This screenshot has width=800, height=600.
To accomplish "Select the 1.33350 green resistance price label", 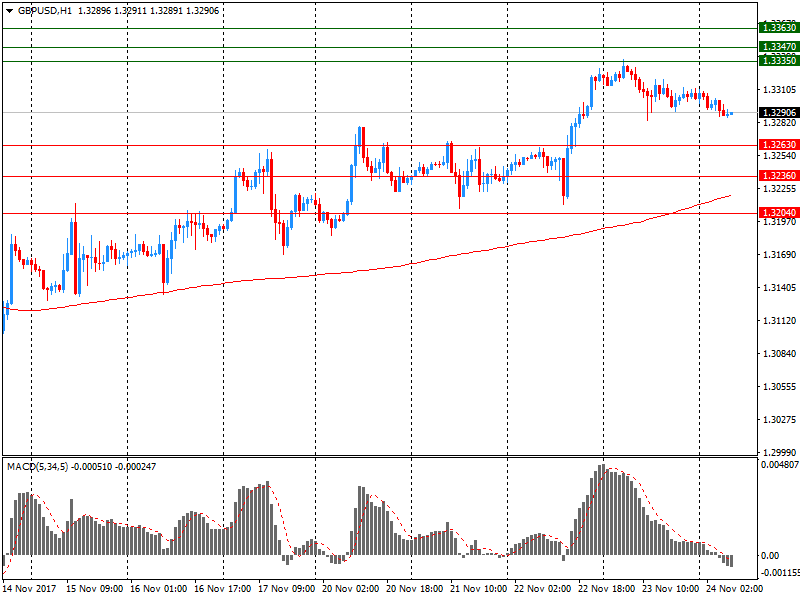I will click(779, 61).
